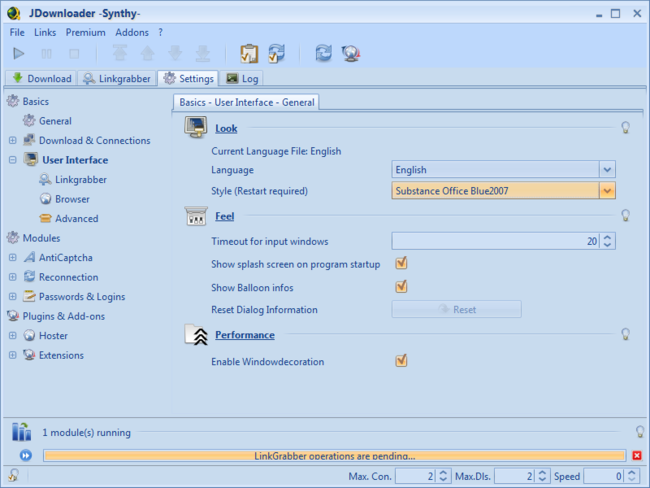Screen dimensions: 650x488
Task: Cancel LinkGrabber operation with red X
Action: [637, 456]
